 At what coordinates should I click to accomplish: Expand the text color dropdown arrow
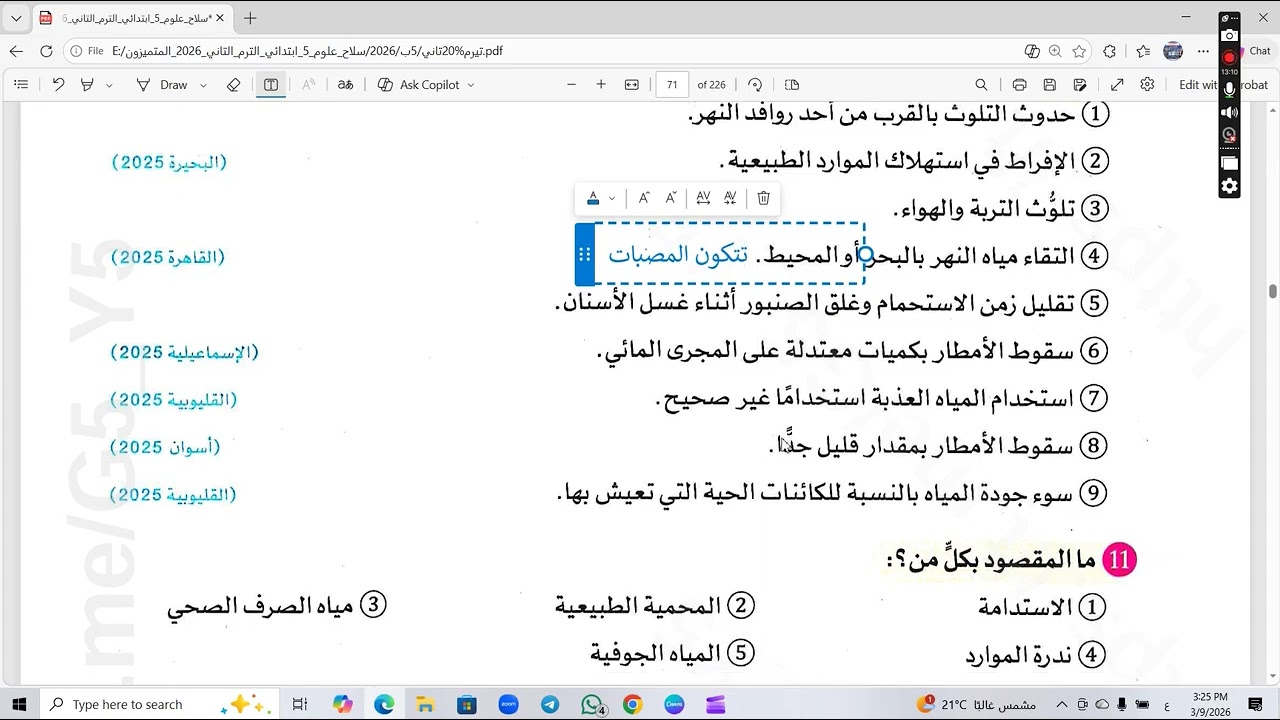click(x=612, y=198)
